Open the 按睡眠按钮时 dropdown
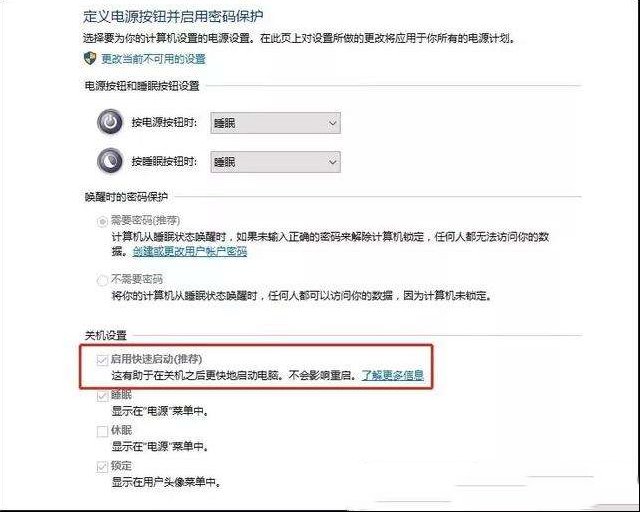Image resolution: width=640 pixels, height=512 pixels. point(276,162)
